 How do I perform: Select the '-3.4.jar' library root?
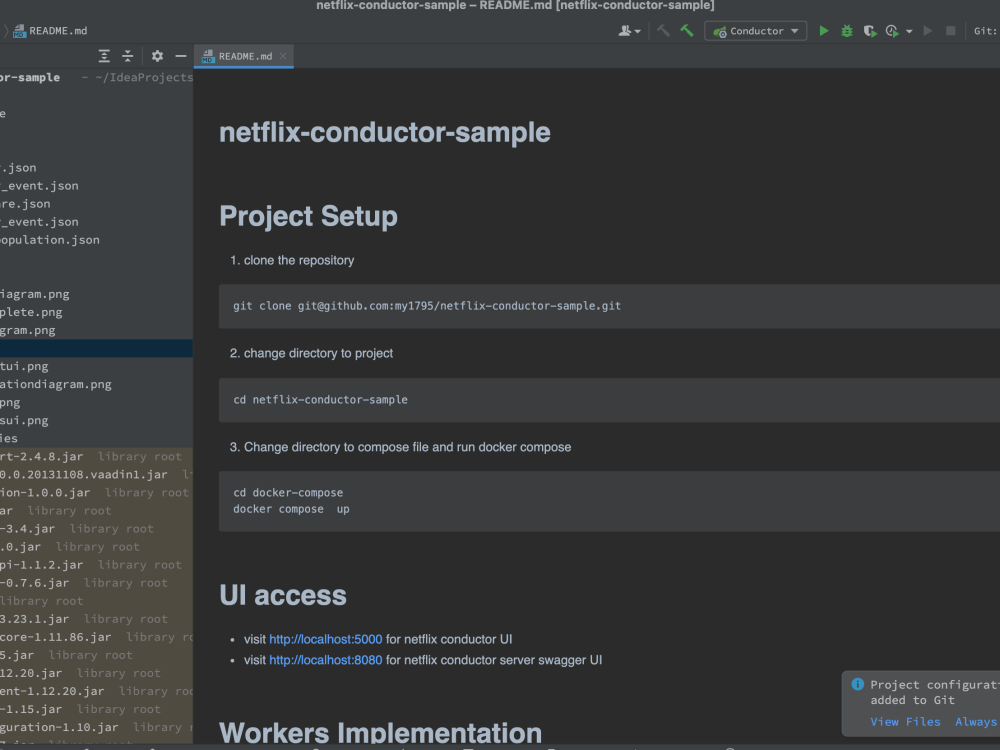96,529
